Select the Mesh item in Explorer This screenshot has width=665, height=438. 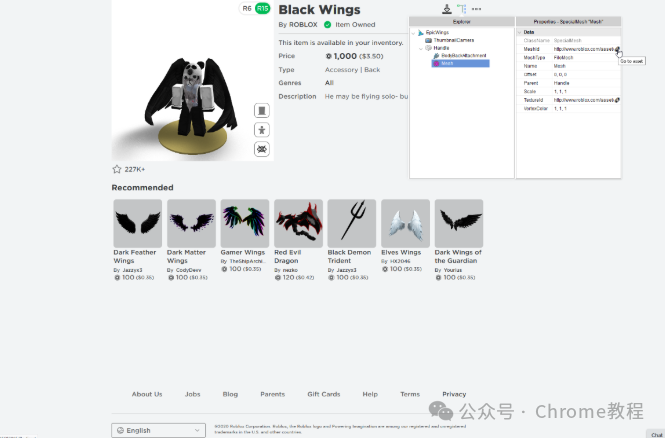tap(461, 64)
